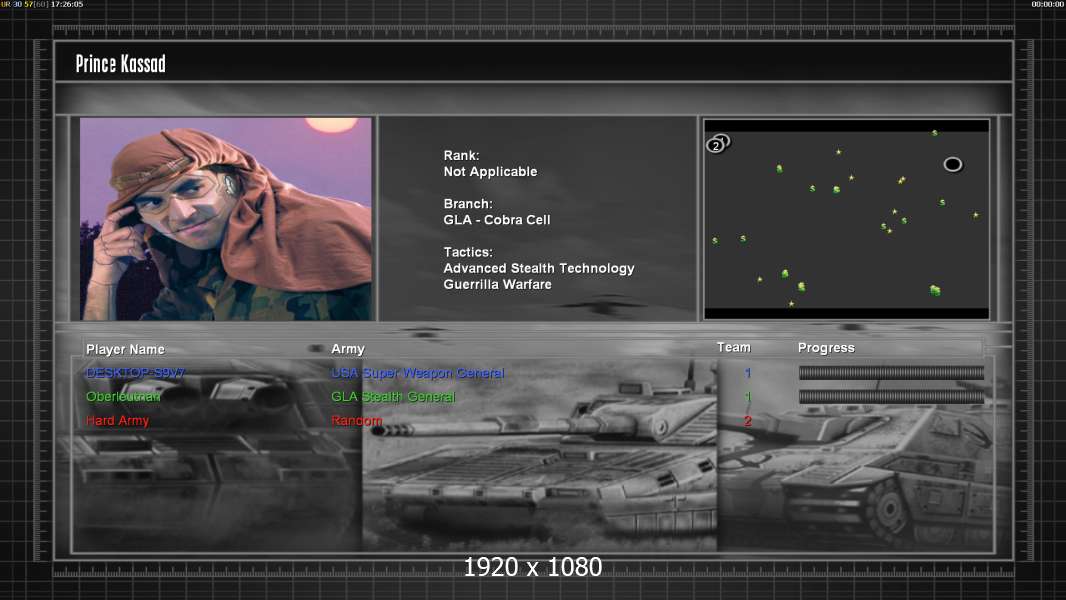Click the DESKTOP-S9V7 player name
Screen dimensions: 1066x600
tap(135, 373)
